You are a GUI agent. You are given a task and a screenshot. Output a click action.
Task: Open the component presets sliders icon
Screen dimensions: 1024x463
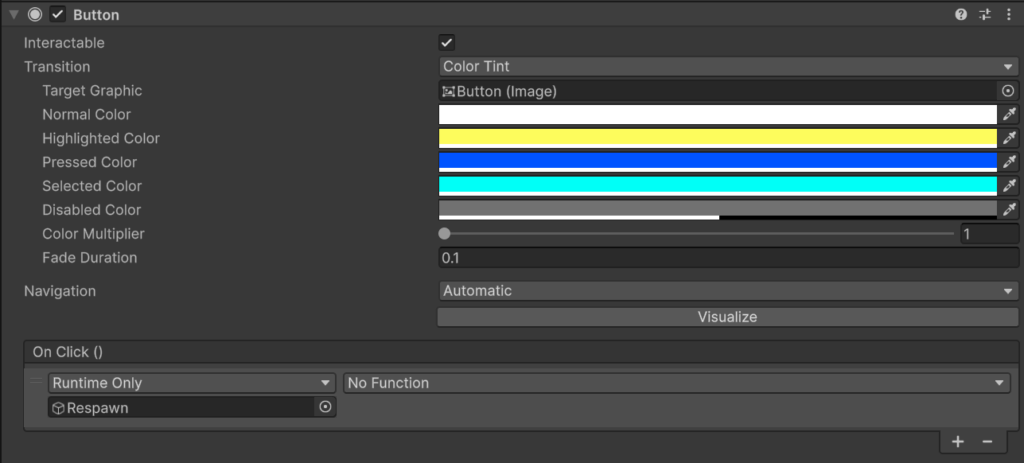coord(985,14)
